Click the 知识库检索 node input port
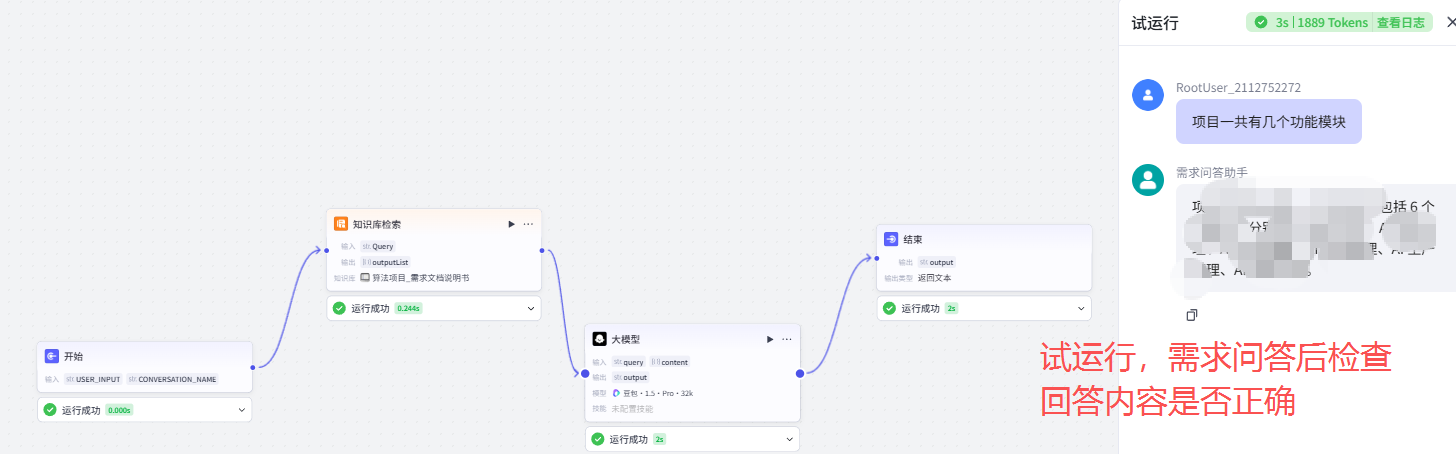The height and width of the screenshot is (454, 1456). click(327, 250)
